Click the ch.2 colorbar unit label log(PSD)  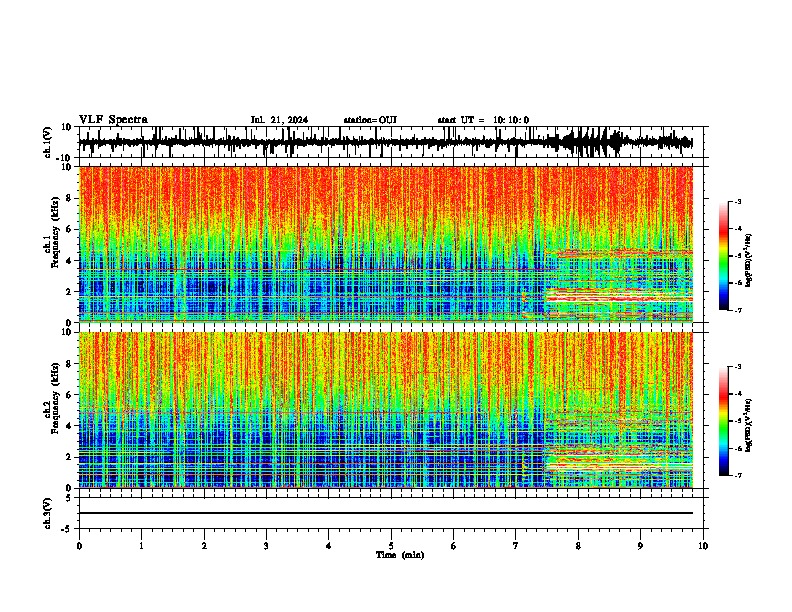749,425
